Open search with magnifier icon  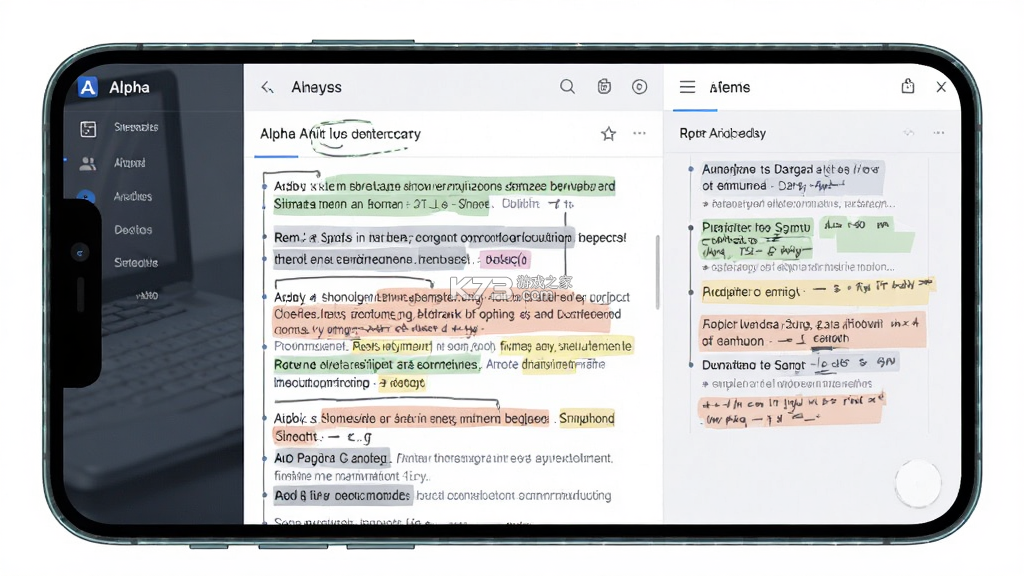(568, 86)
